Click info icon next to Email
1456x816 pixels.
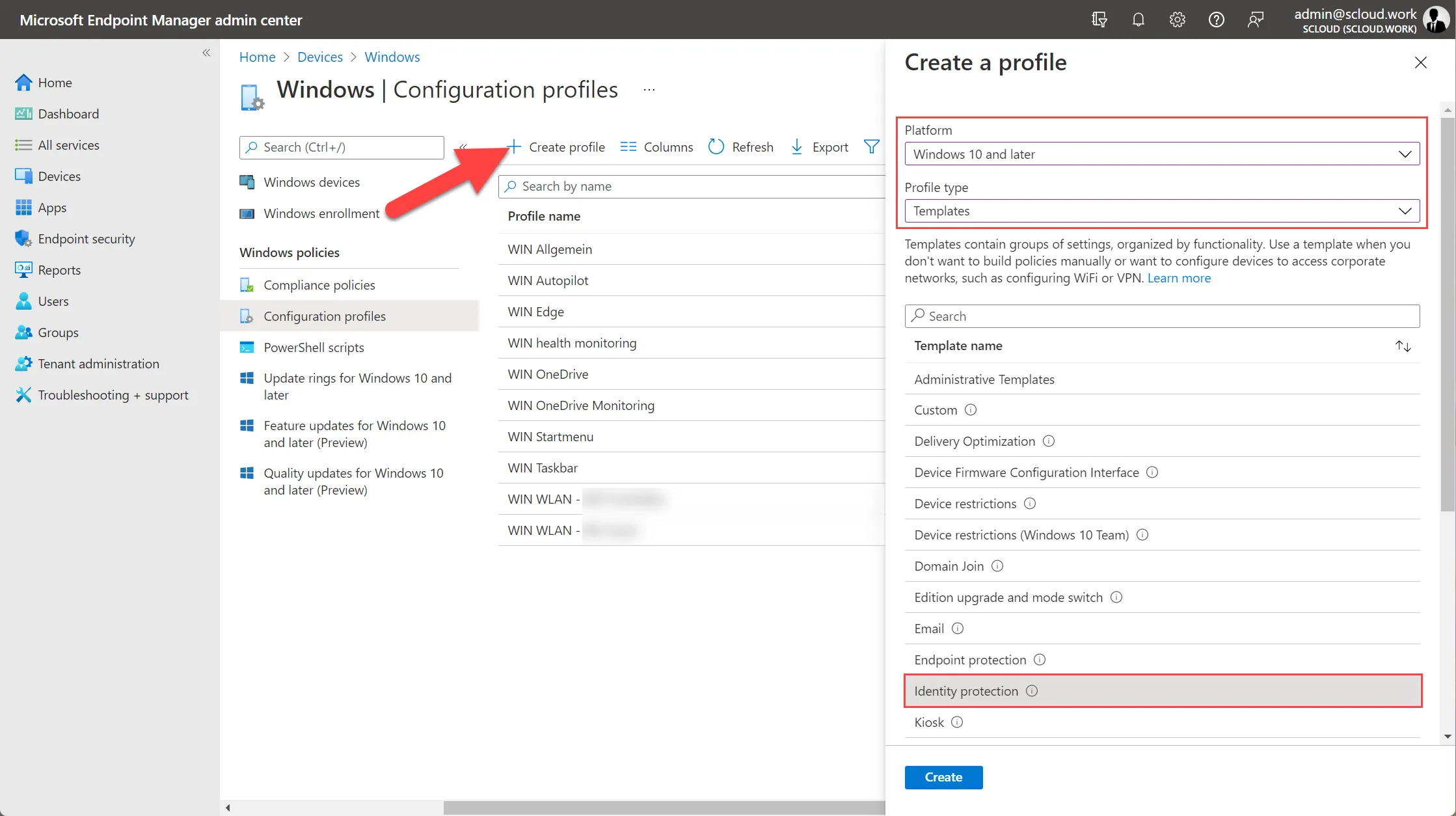tap(958, 629)
